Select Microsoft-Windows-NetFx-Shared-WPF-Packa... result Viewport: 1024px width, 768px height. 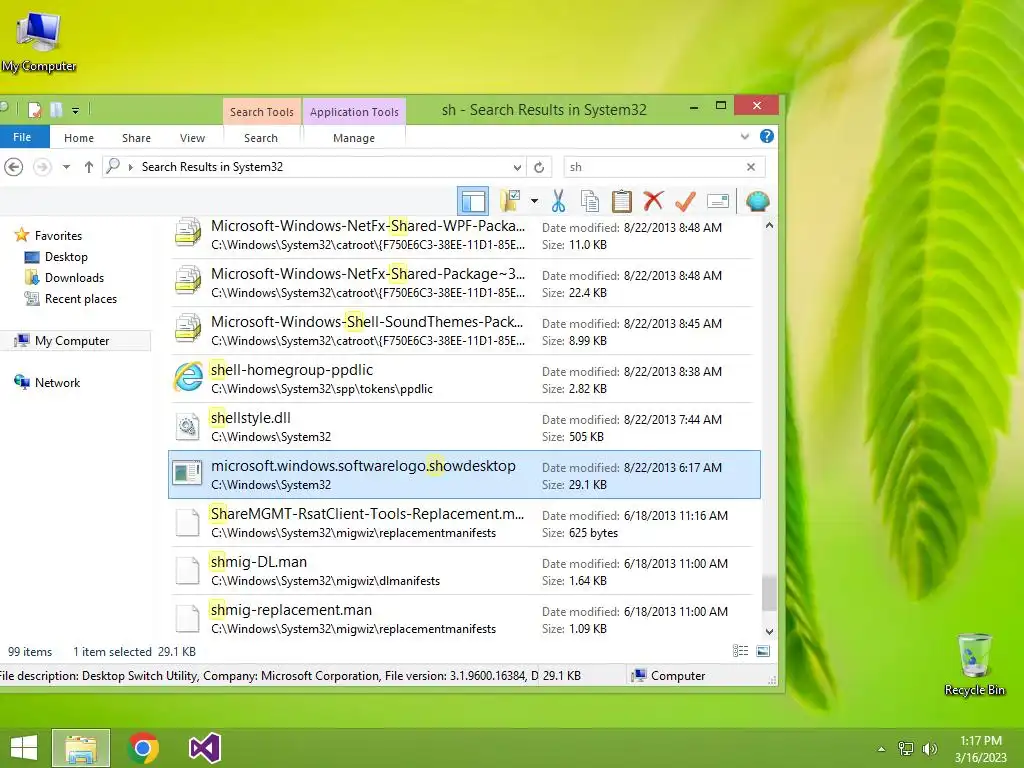[x=464, y=235]
